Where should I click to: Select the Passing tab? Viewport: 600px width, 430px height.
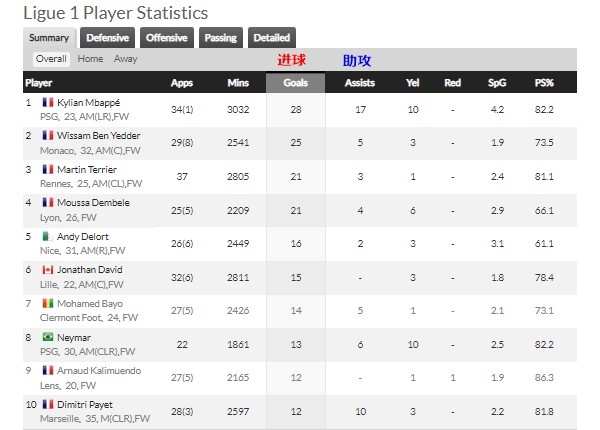221,37
